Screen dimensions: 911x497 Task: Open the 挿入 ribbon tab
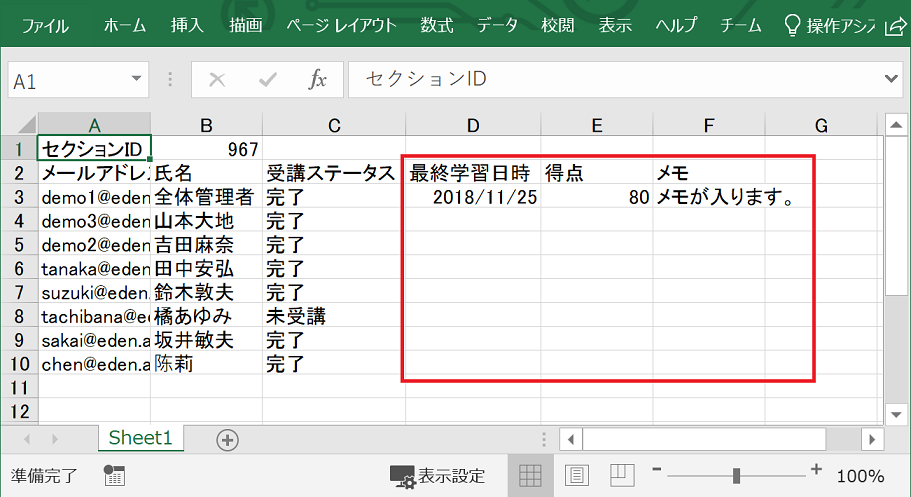click(187, 26)
